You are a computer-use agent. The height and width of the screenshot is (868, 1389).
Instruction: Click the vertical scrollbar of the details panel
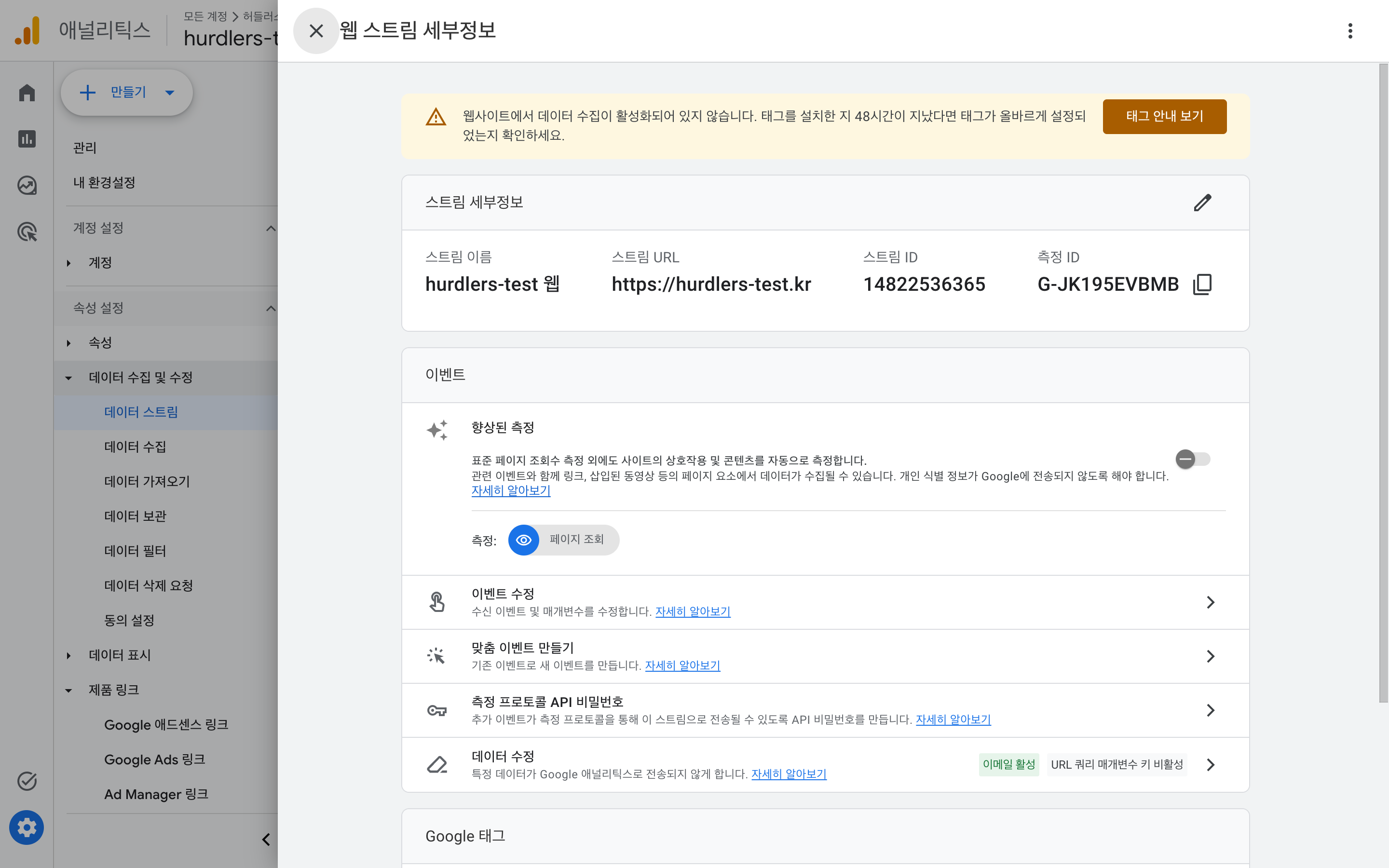tap(1383, 383)
